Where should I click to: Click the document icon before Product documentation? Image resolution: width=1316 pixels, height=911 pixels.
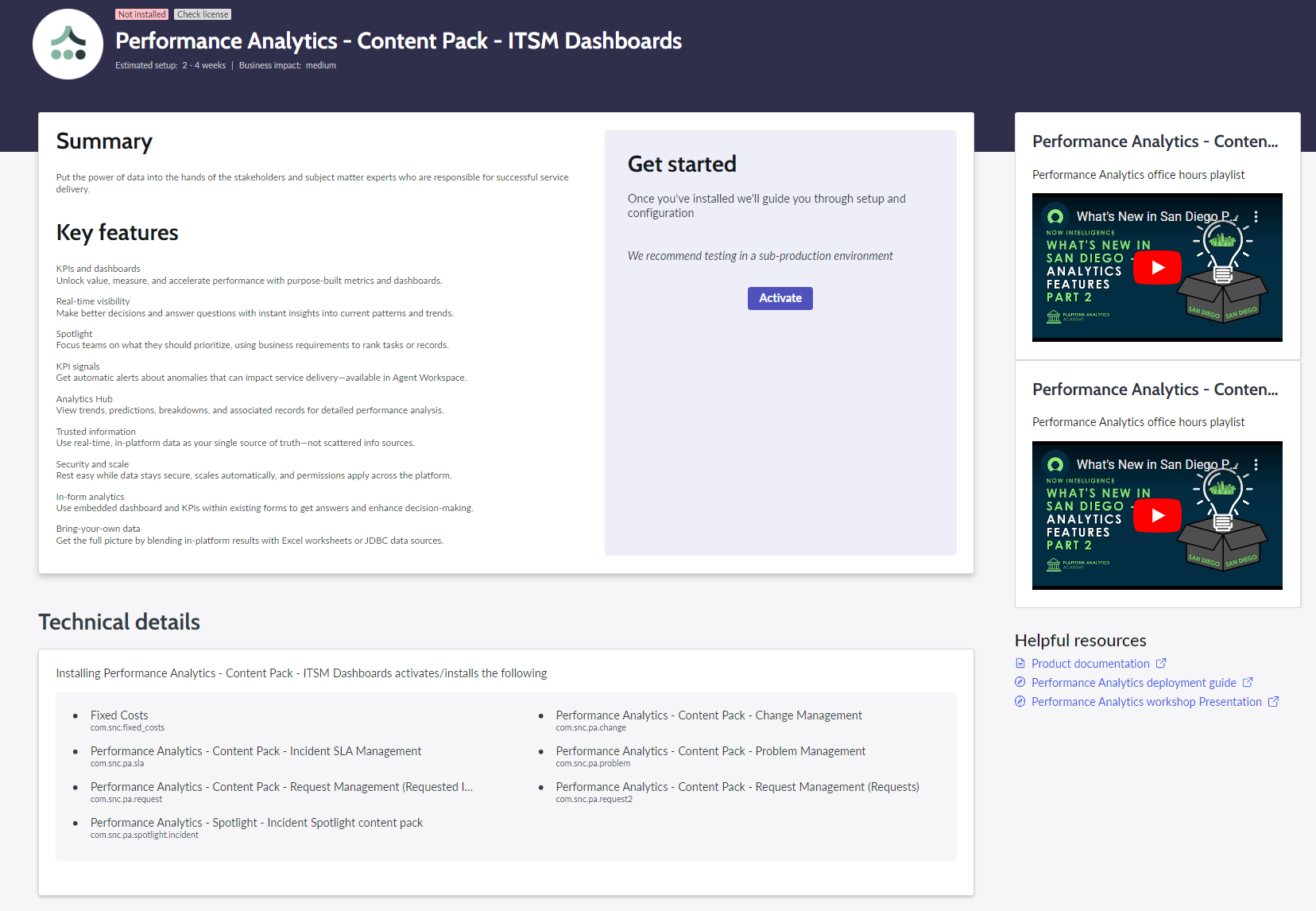[1020, 663]
